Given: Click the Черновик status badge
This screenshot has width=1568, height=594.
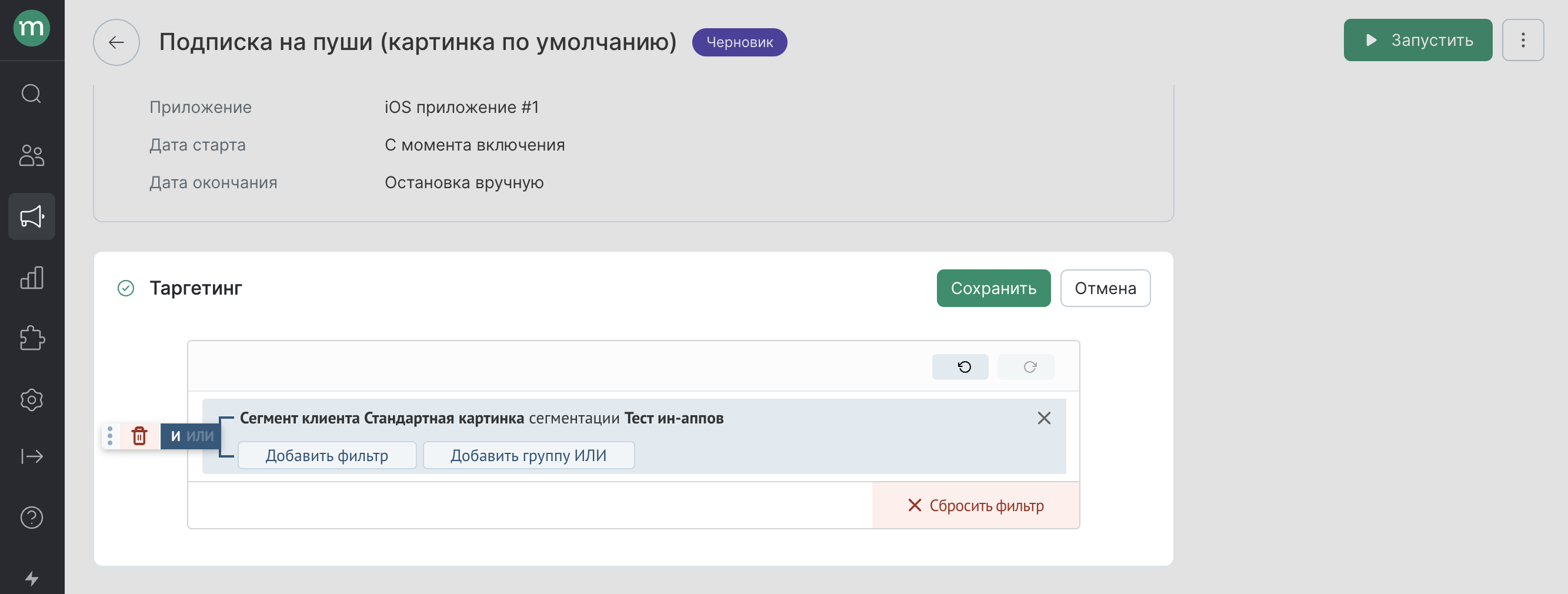Looking at the screenshot, I should click(739, 42).
